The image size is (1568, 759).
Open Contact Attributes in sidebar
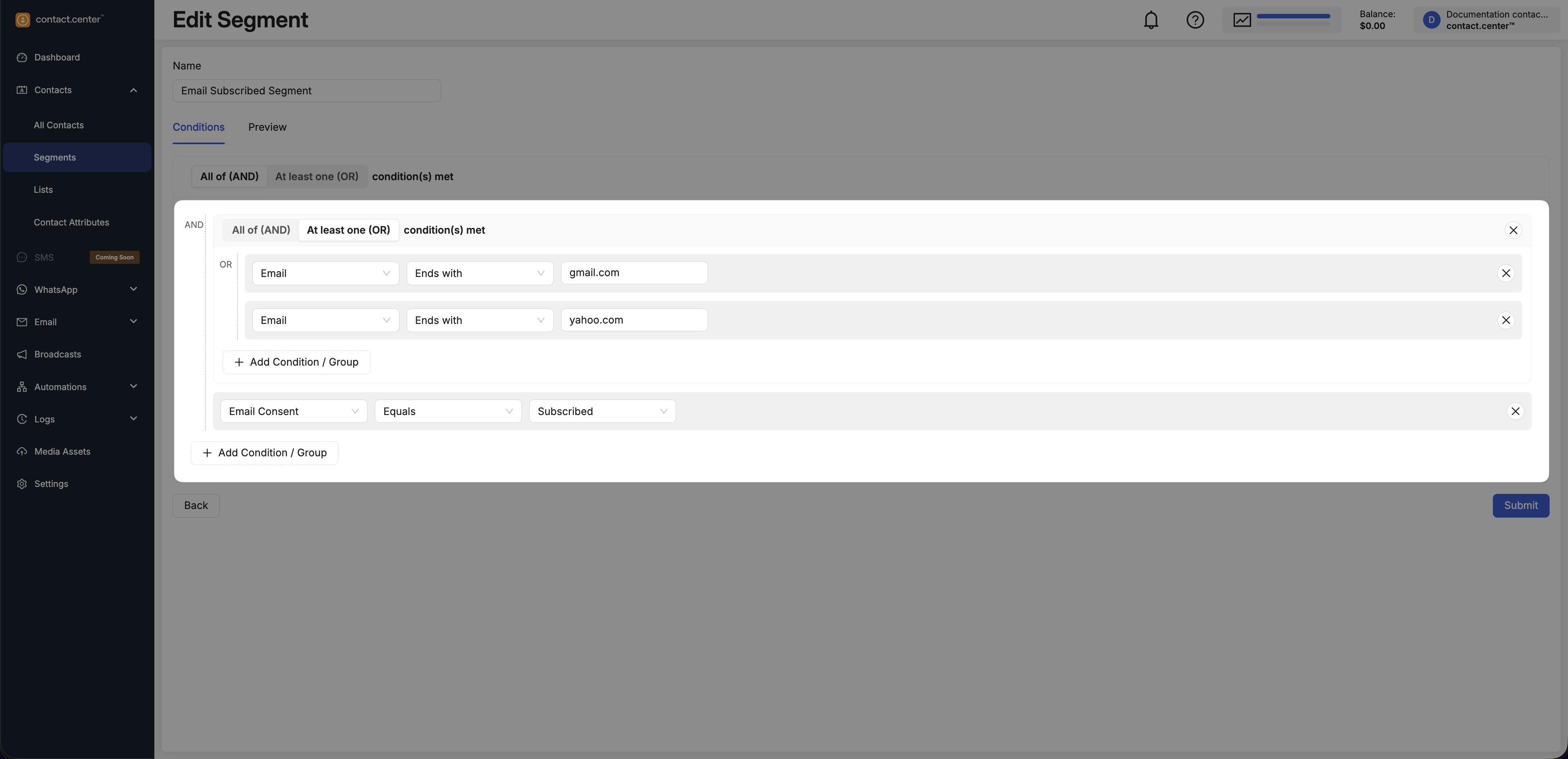click(71, 222)
